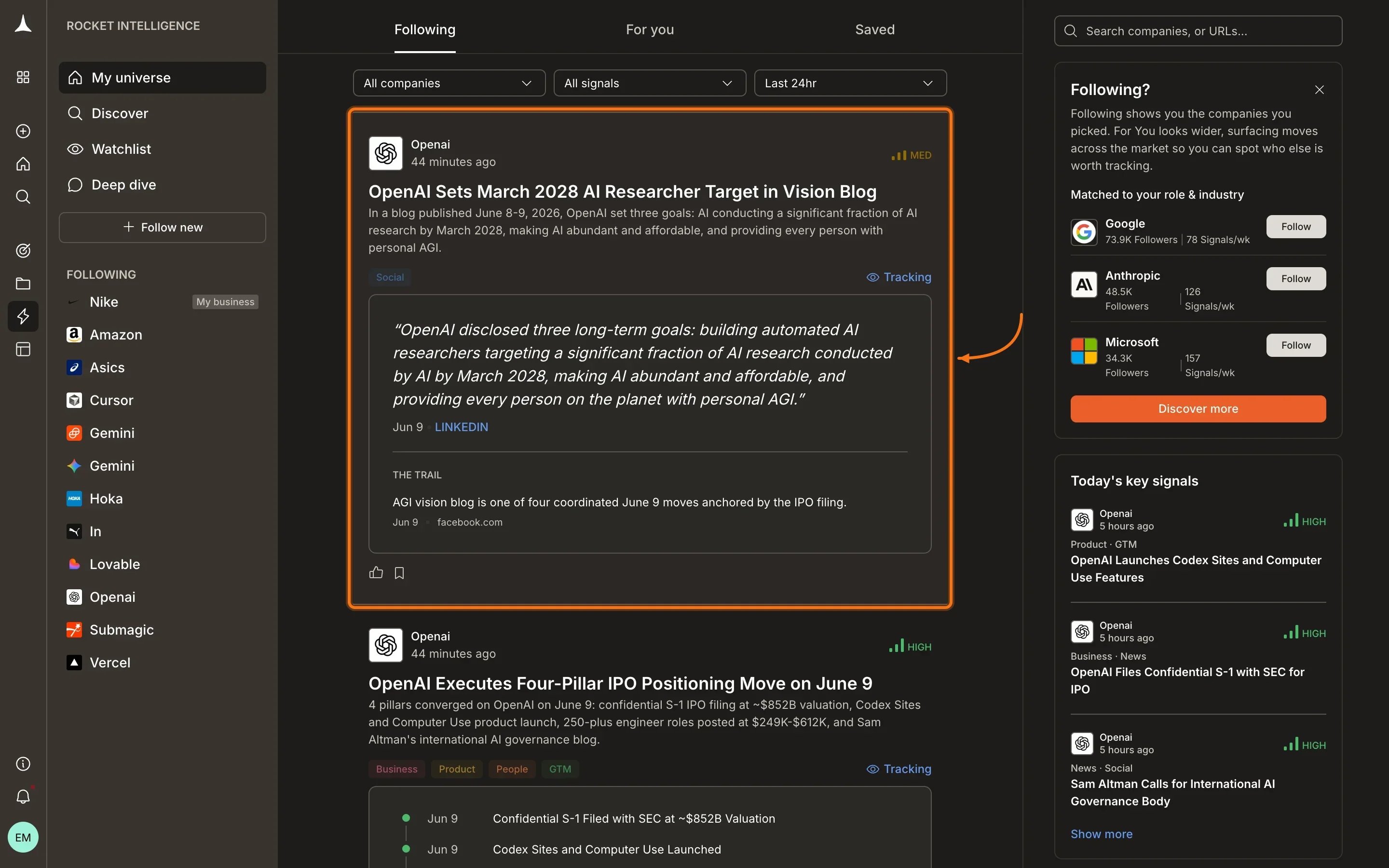Select Vercel in the following list
The height and width of the screenshot is (868, 1389).
click(x=163, y=663)
